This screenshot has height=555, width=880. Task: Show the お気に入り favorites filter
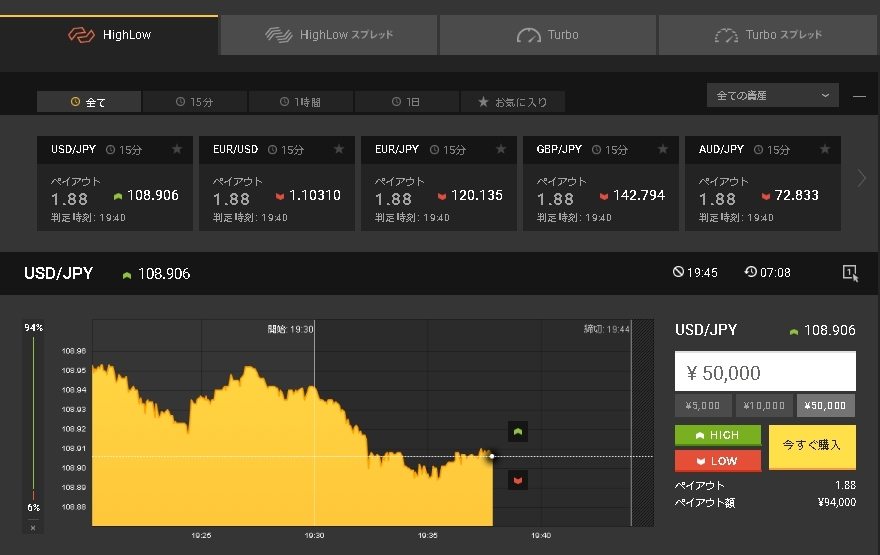click(512, 102)
